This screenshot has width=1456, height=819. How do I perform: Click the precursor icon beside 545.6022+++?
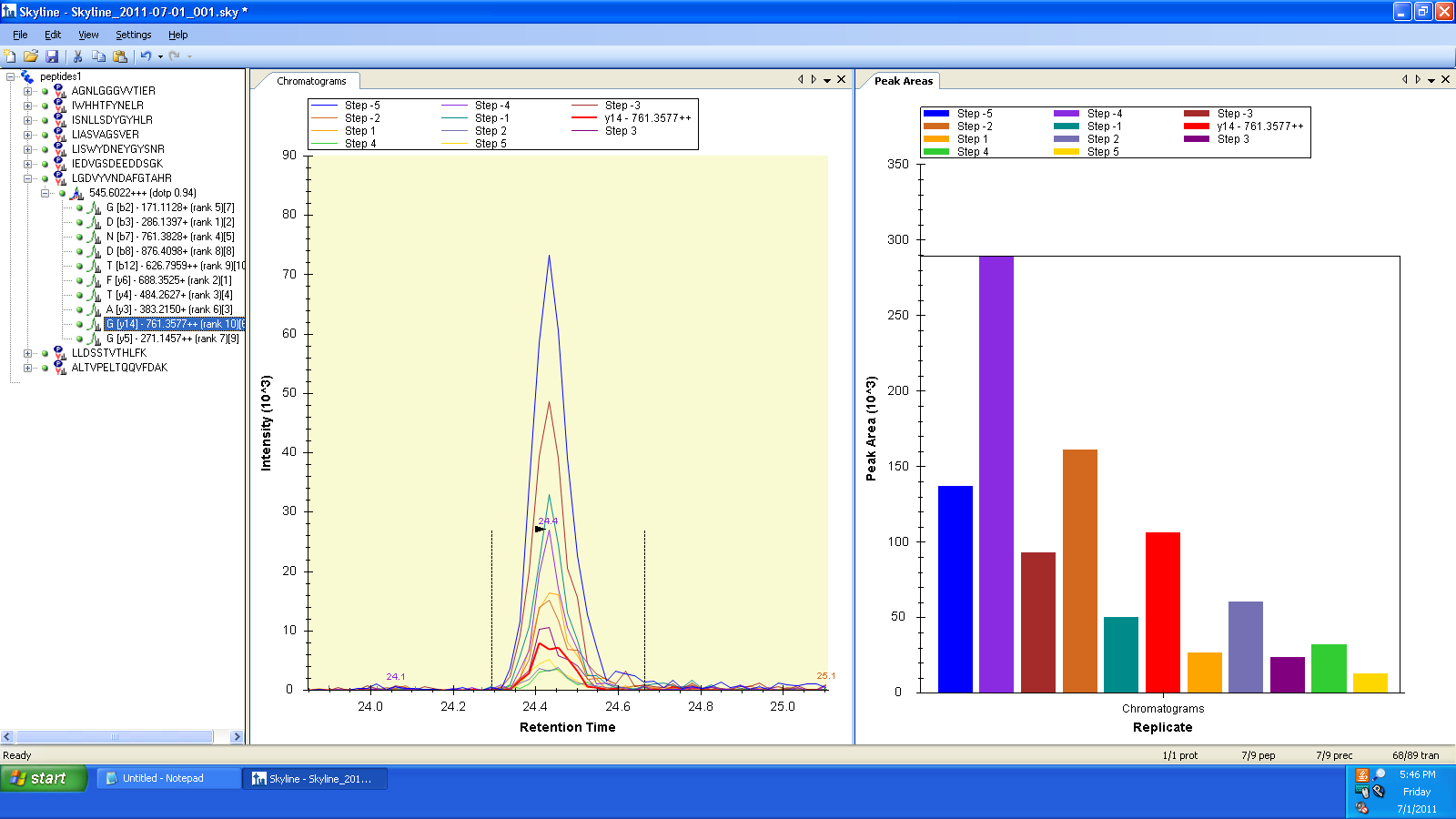pos(77,193)
